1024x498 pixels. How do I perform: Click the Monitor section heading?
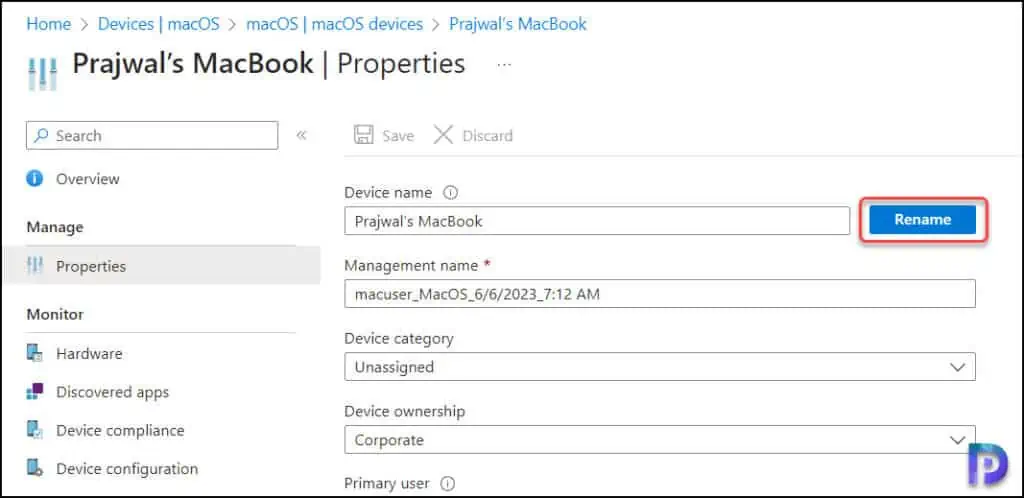click(55, 315)
